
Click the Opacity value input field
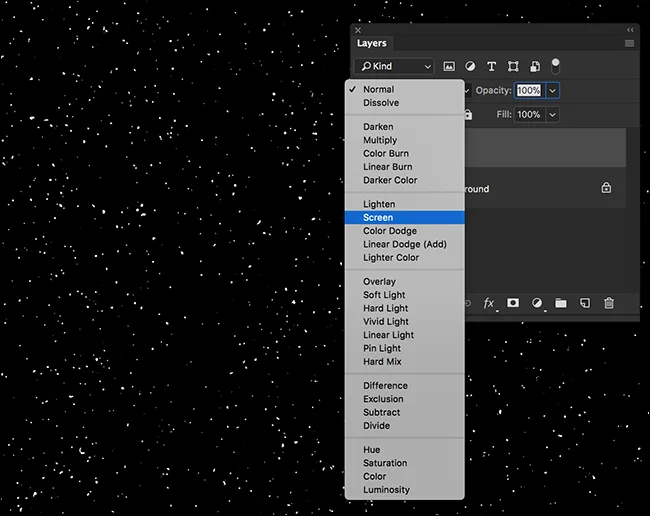(529, 91)
